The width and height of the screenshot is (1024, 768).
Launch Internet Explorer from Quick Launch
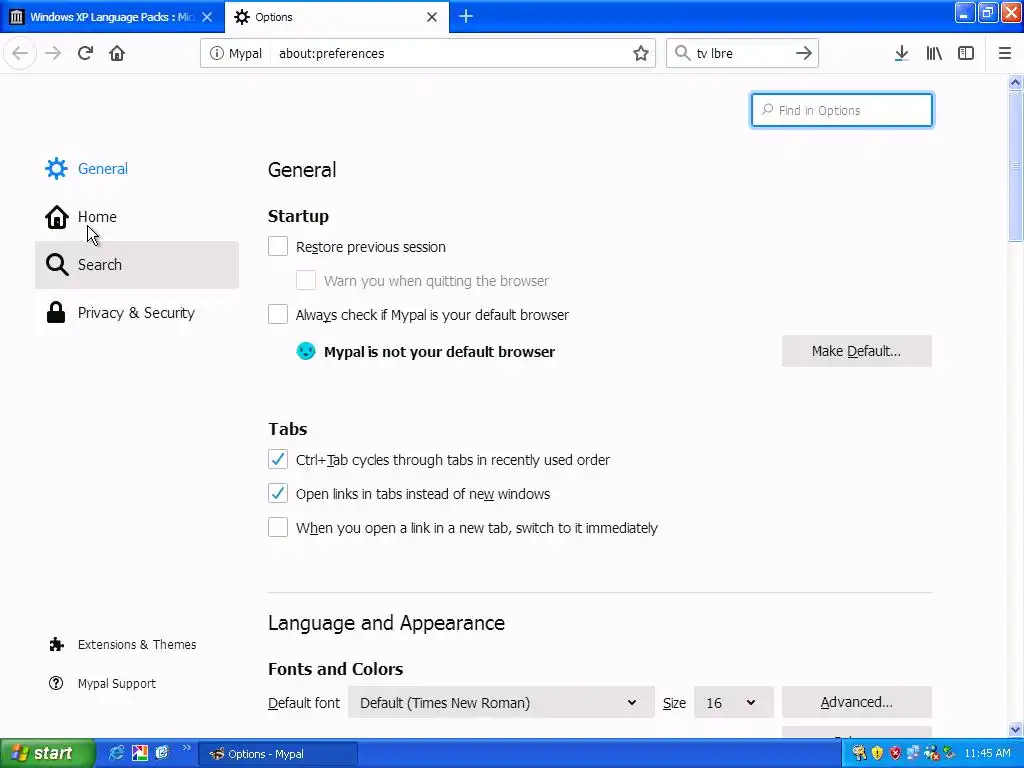click(116, 753)
